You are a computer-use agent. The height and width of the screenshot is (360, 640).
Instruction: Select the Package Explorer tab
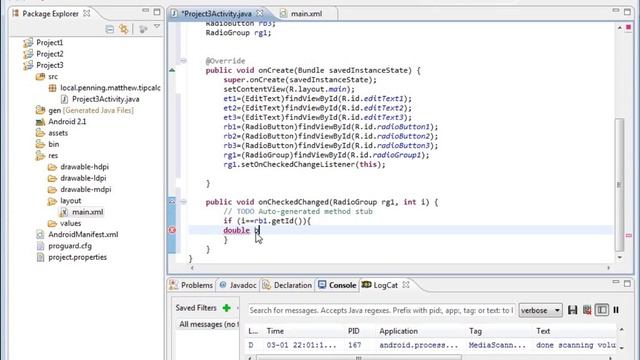(50, 13)
